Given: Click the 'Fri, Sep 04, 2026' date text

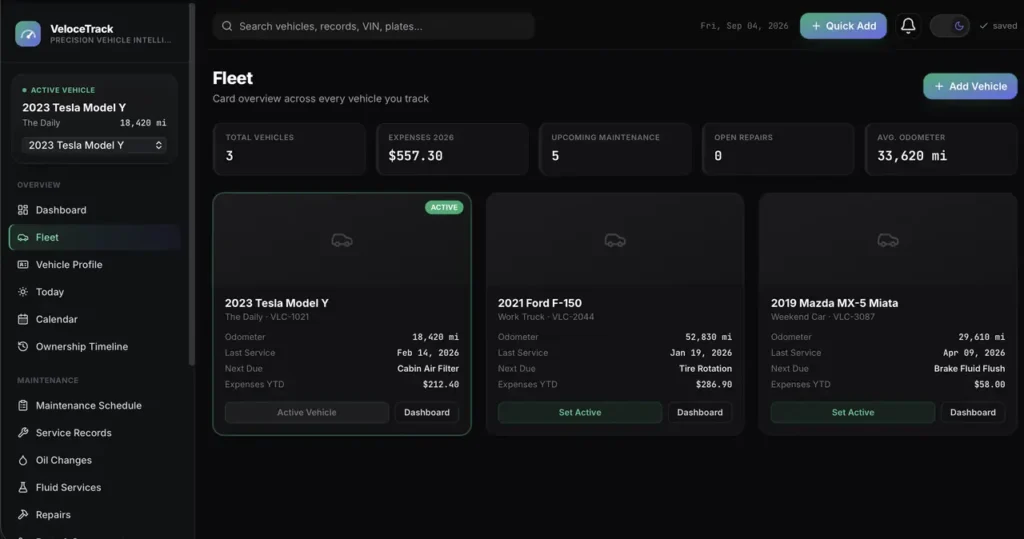Looking at the screenshot, I should tap(744, 26).
